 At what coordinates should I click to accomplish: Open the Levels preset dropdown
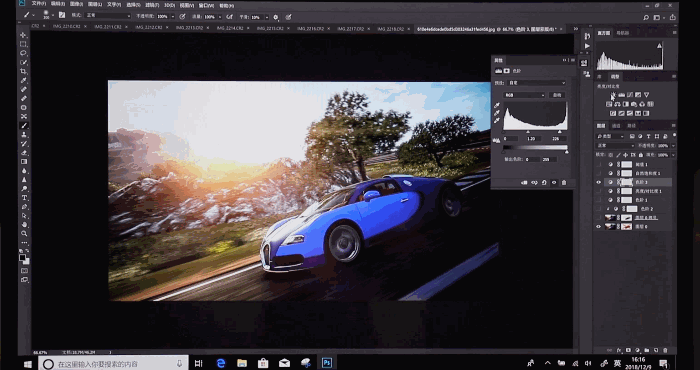pos(537,83)
